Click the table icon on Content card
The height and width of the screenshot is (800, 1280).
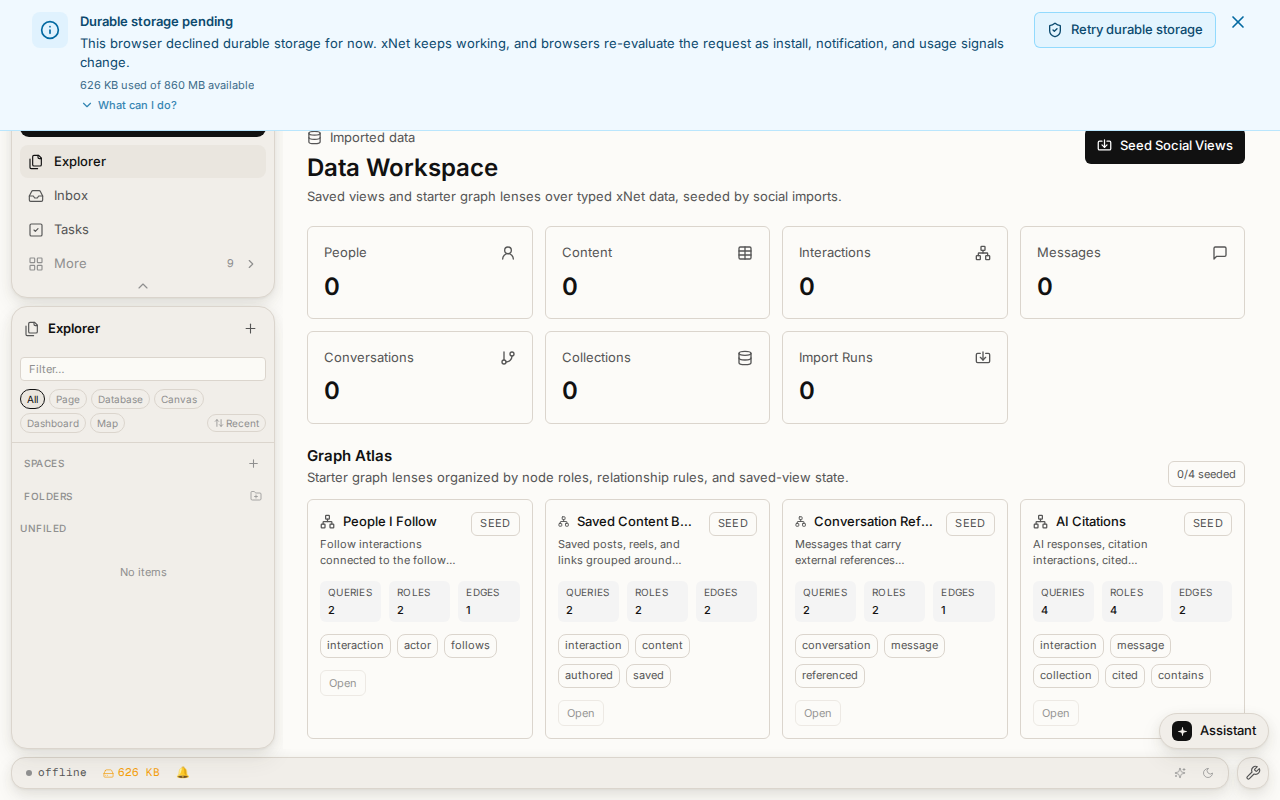[x=745, y=253]
